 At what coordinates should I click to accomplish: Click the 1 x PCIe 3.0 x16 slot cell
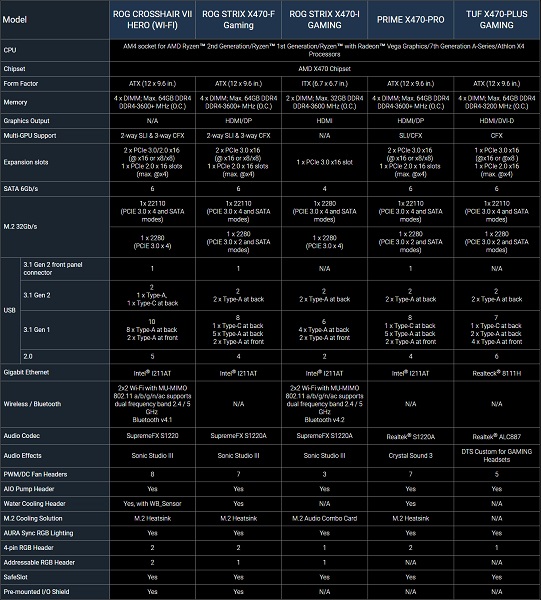(324, 162)
